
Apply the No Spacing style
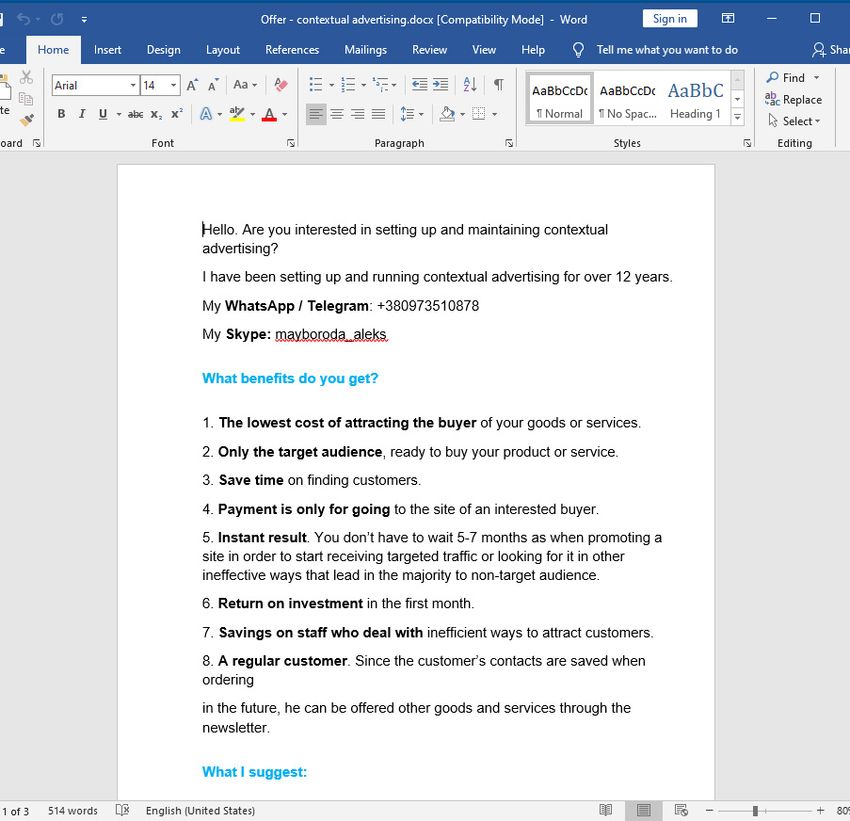(x=628, y=99)
